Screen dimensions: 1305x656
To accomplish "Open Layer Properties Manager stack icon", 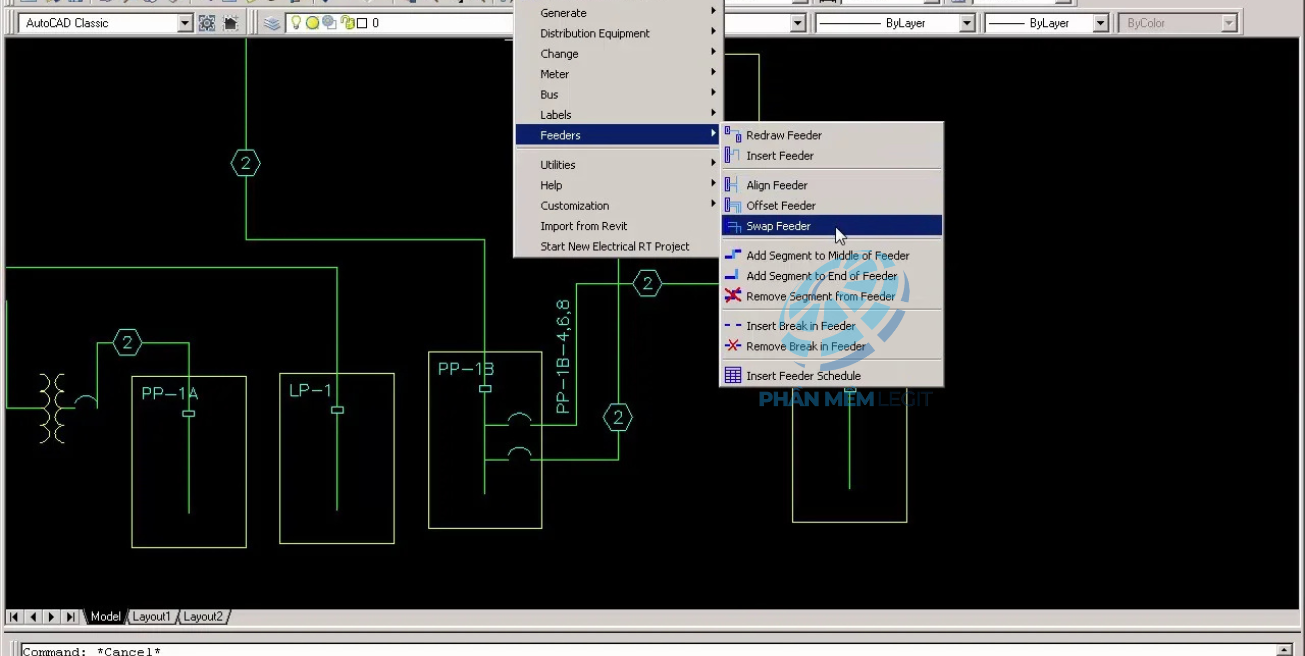I will pyautogui.click(x=273, y=23).
